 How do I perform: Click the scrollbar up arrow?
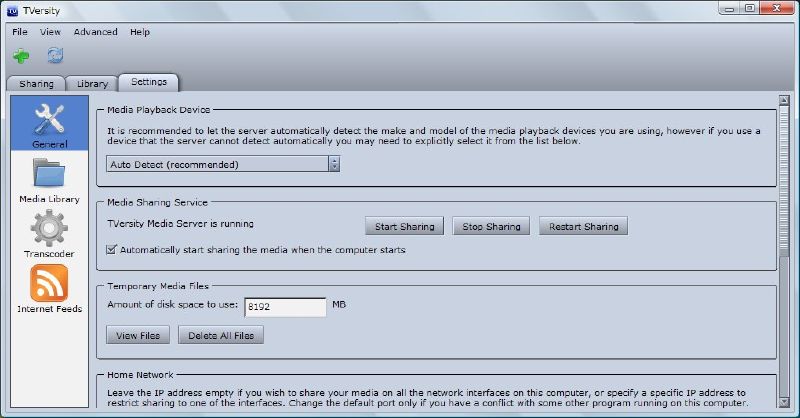point(784,100)
